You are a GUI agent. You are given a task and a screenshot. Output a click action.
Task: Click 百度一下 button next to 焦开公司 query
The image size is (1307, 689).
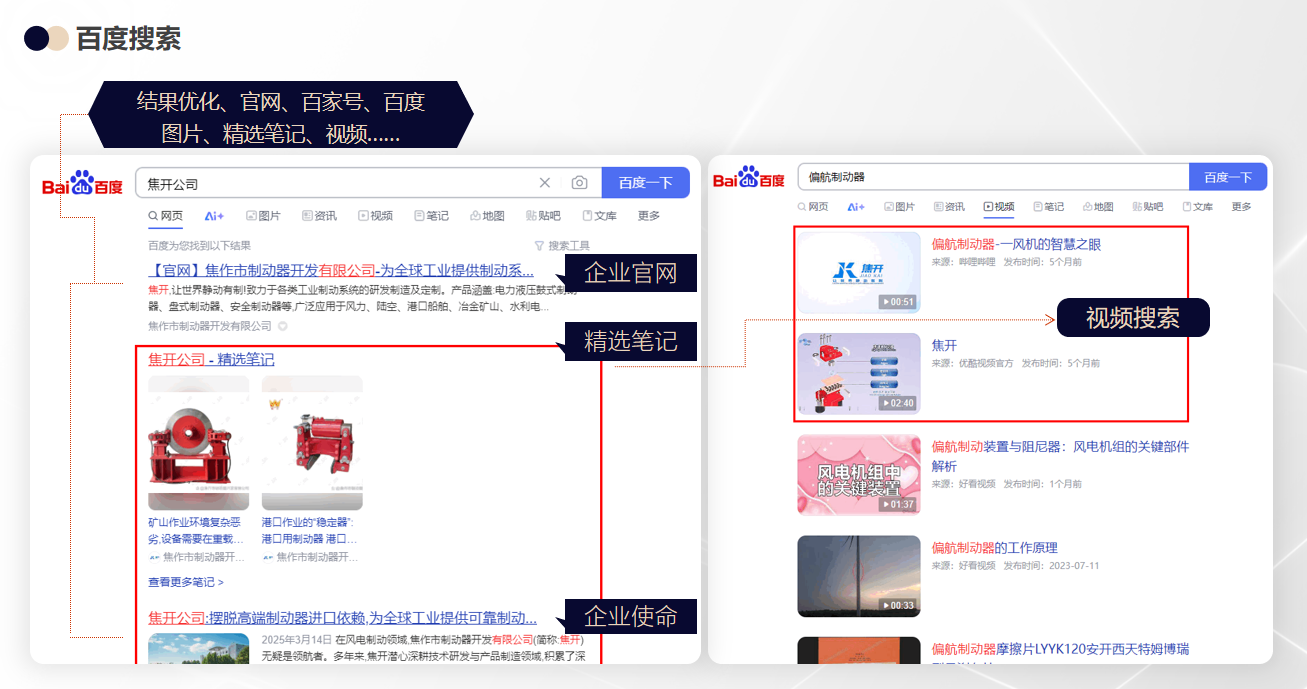coord(646,183)
